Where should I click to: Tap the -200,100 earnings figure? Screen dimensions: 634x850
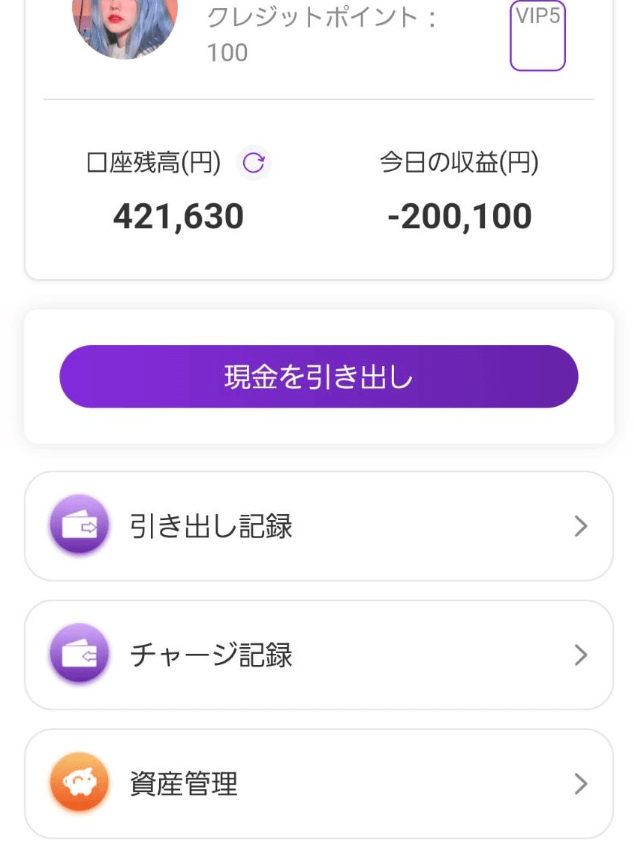459,216
